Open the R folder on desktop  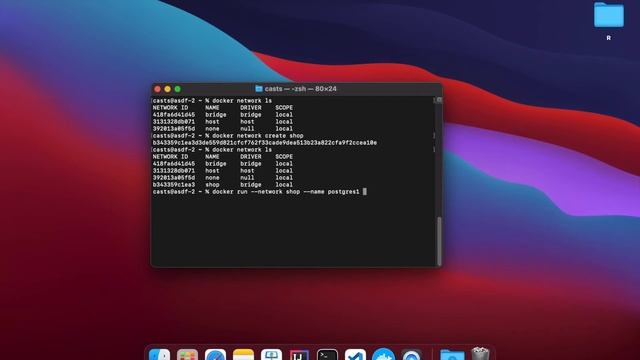[x=609, y=15]
